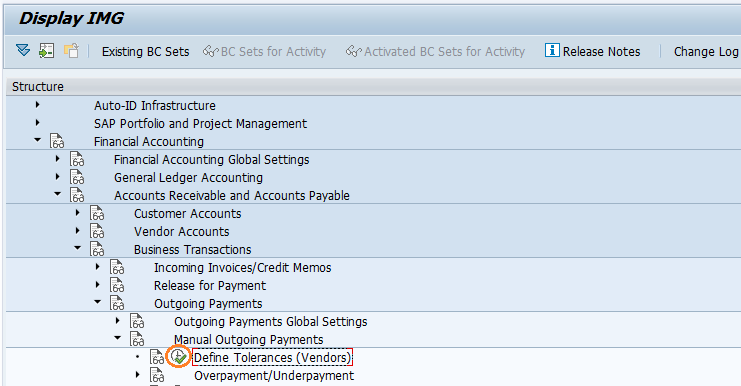This screenshot has height=386, width=741.
Task: Select Financial Accounting Global Settings label
Action: pos(211,160)
